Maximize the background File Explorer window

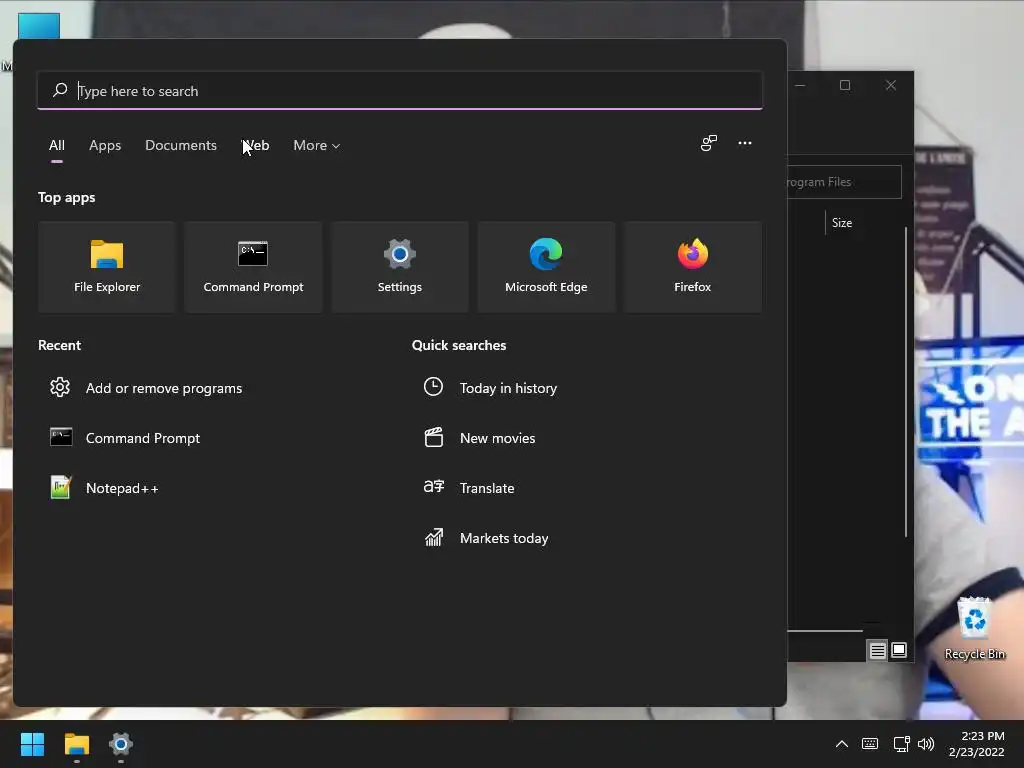845,85
